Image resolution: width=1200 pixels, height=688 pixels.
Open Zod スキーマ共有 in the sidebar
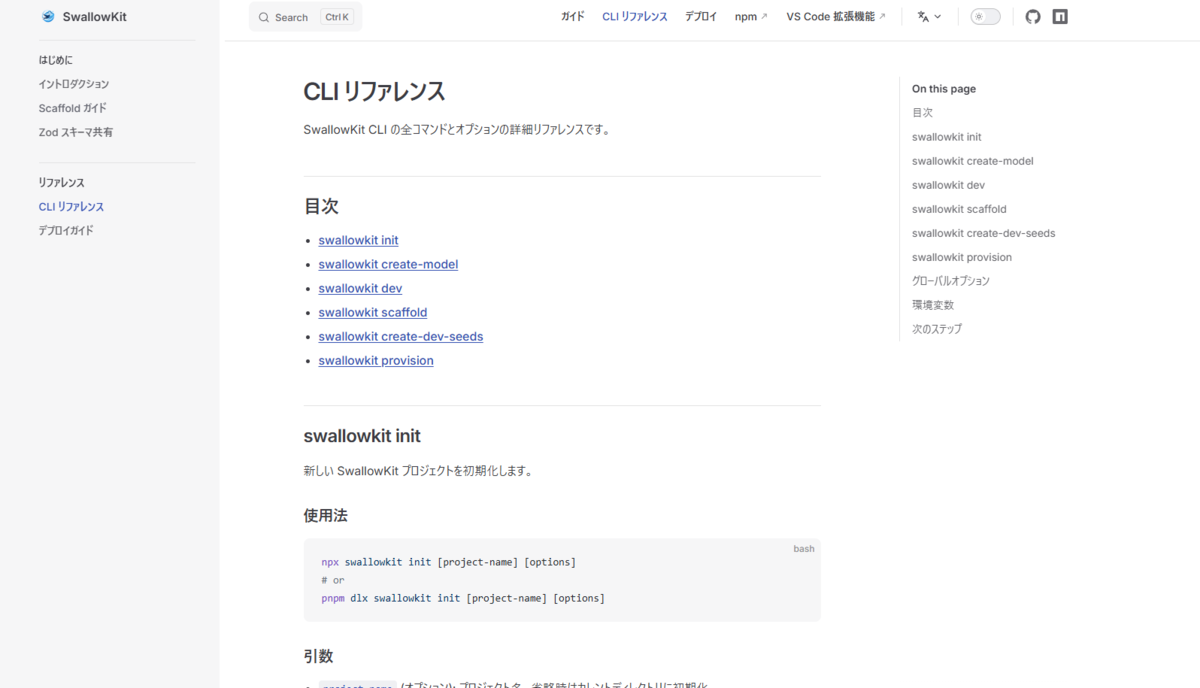pyautogui.click(x=76, y=132)
